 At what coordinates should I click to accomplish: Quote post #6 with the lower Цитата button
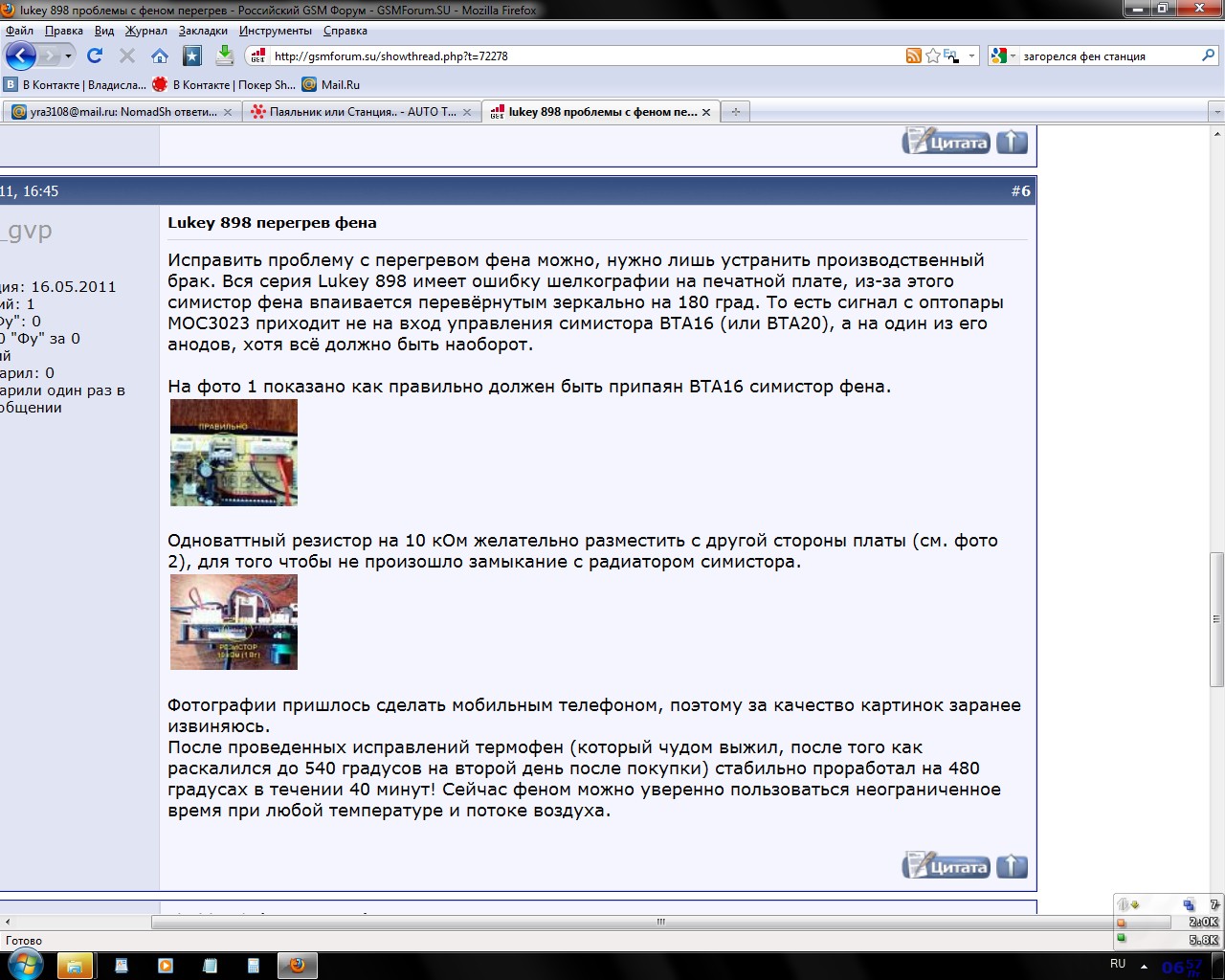(945, 866)
